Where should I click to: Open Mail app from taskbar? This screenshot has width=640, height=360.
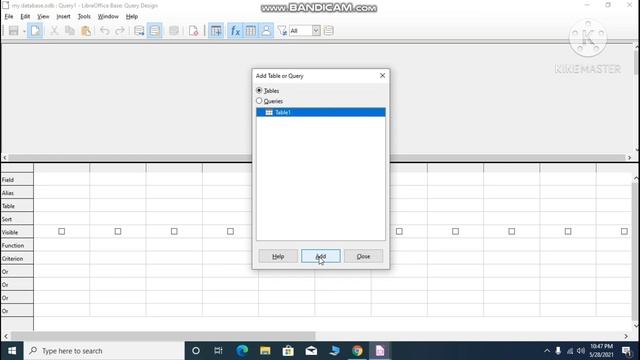pos(311,351)
